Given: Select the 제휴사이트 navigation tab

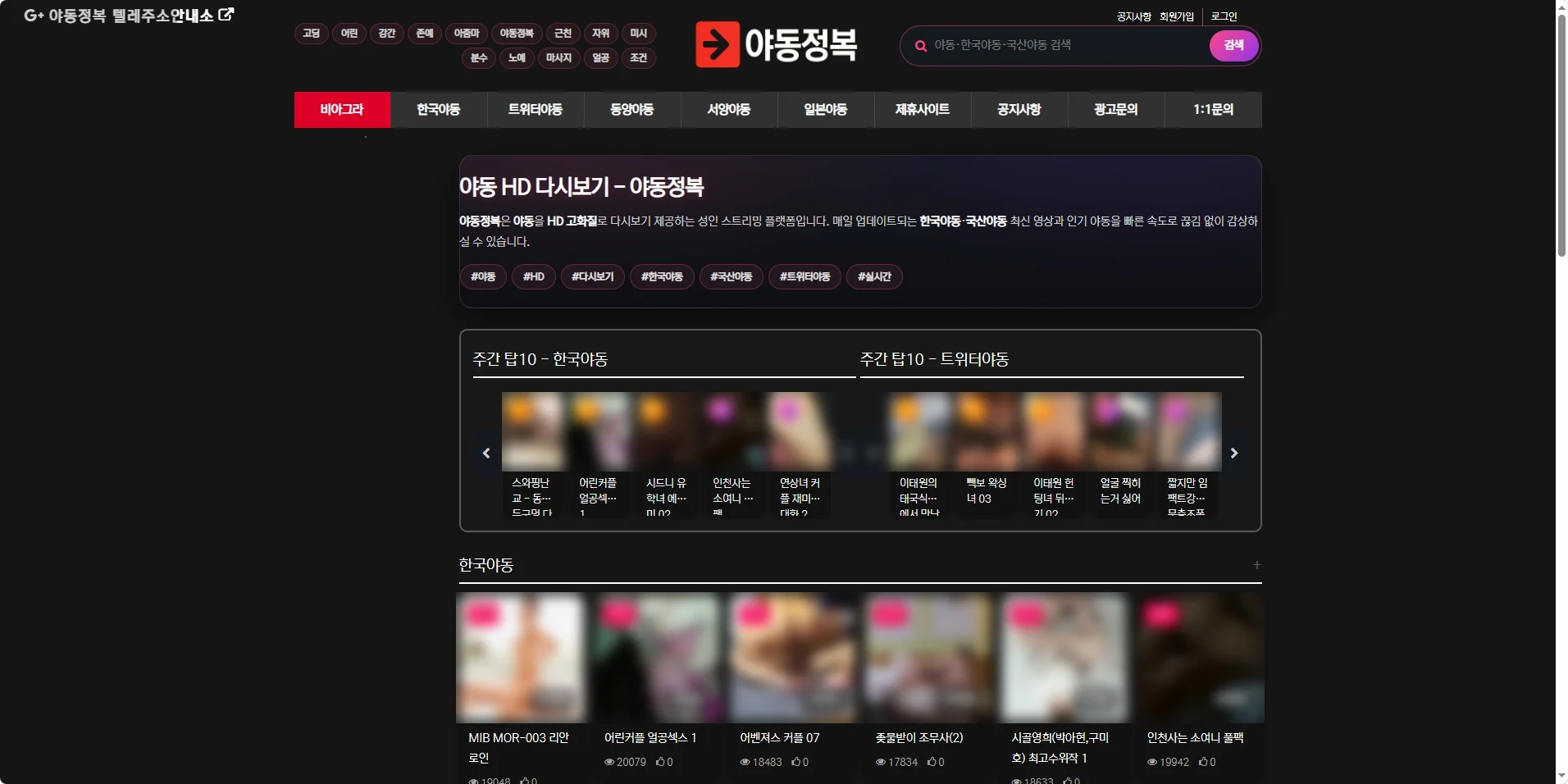Looking at the screenshot, I should tap(923, 109).
